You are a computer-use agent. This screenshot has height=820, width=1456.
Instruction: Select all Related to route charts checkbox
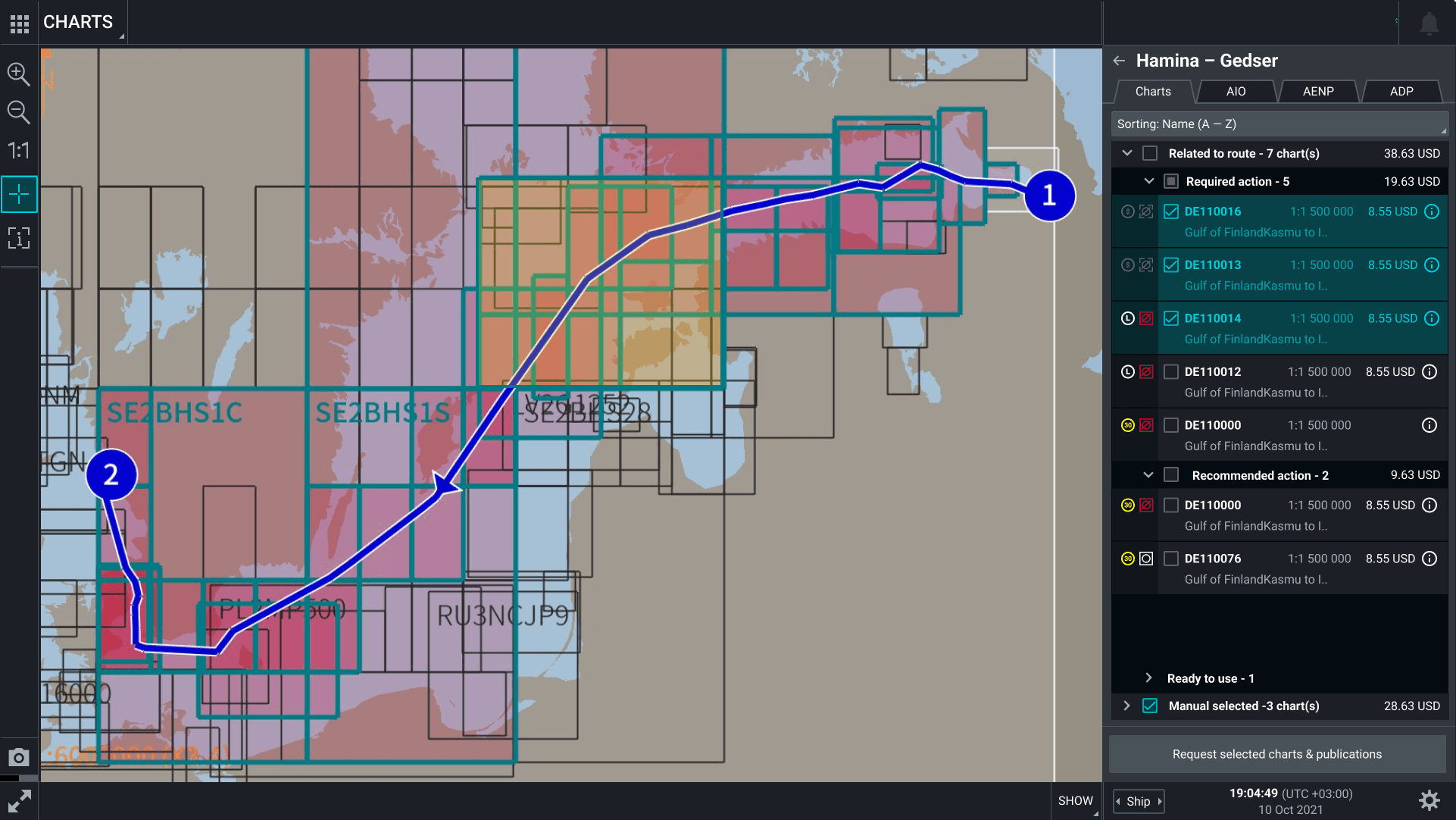[x=1150, y=153]
